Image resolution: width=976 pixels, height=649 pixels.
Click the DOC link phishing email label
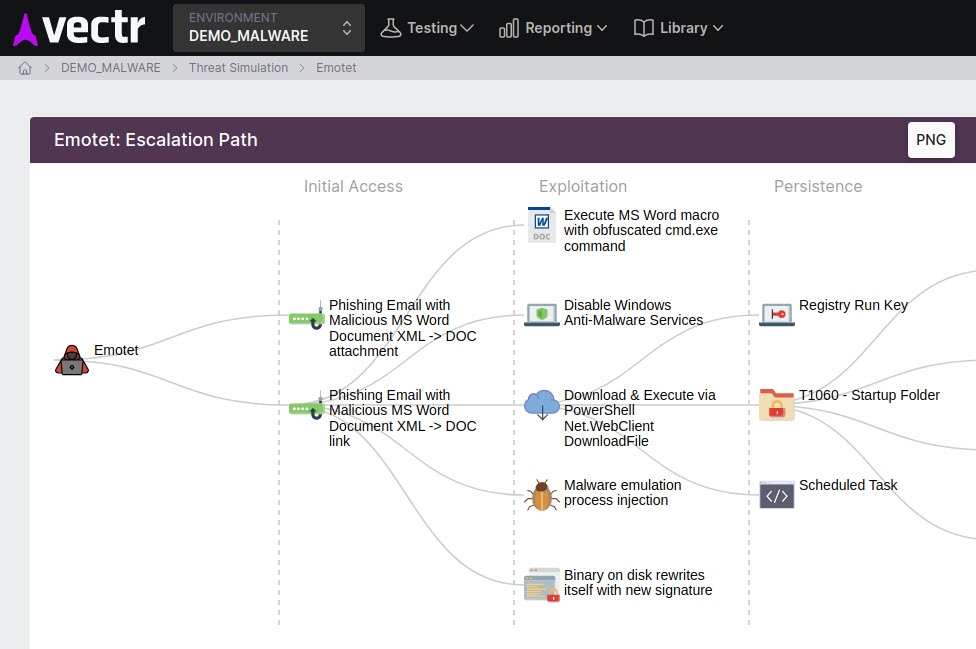click(402, 418)
